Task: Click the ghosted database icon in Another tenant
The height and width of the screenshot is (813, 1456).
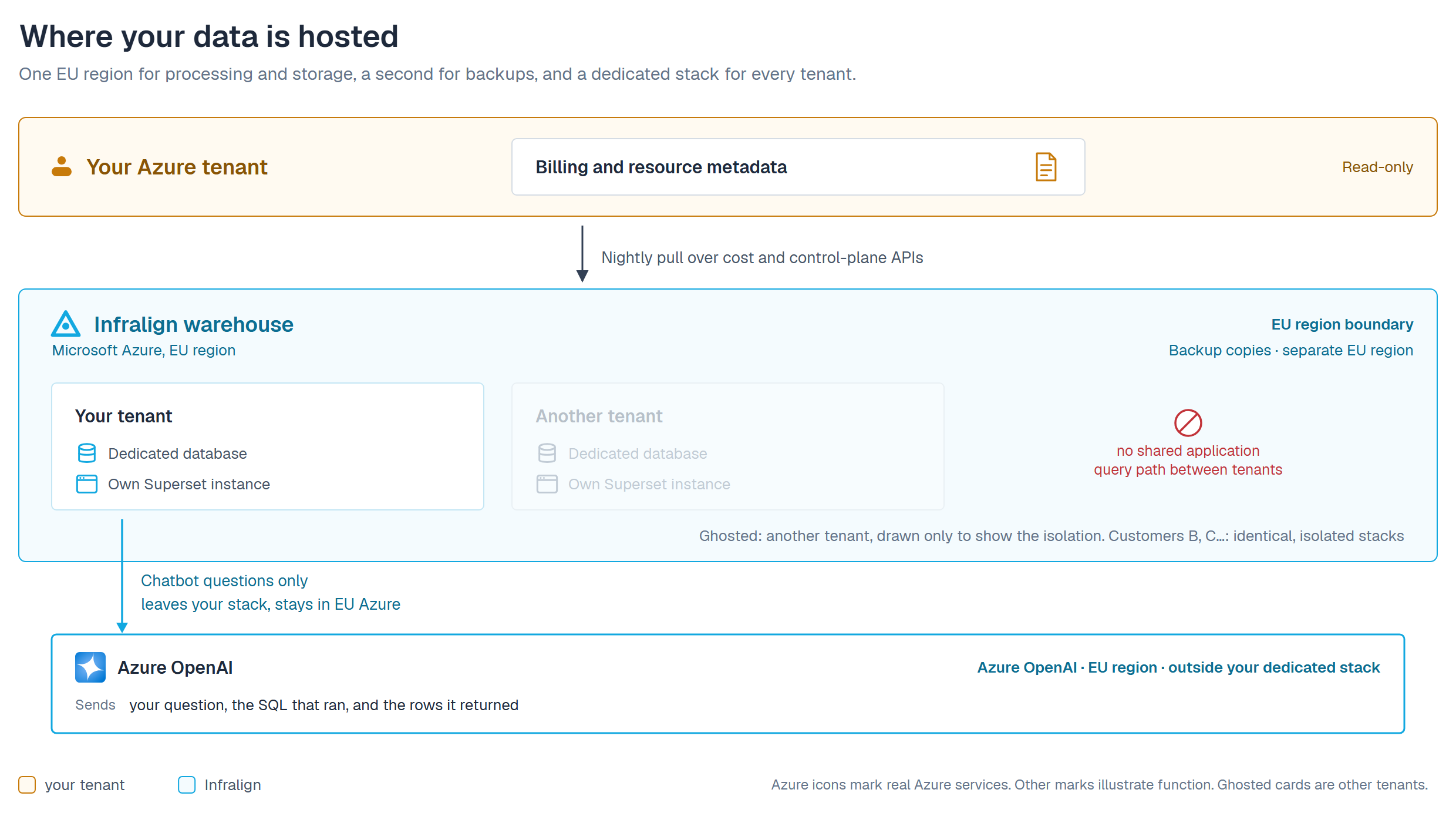Action: tap(547, 453)
